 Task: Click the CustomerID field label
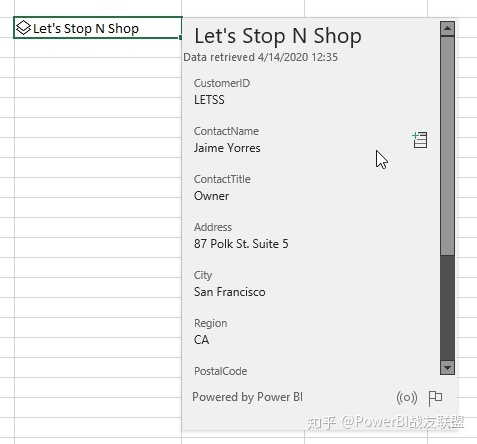coord(222,83)
